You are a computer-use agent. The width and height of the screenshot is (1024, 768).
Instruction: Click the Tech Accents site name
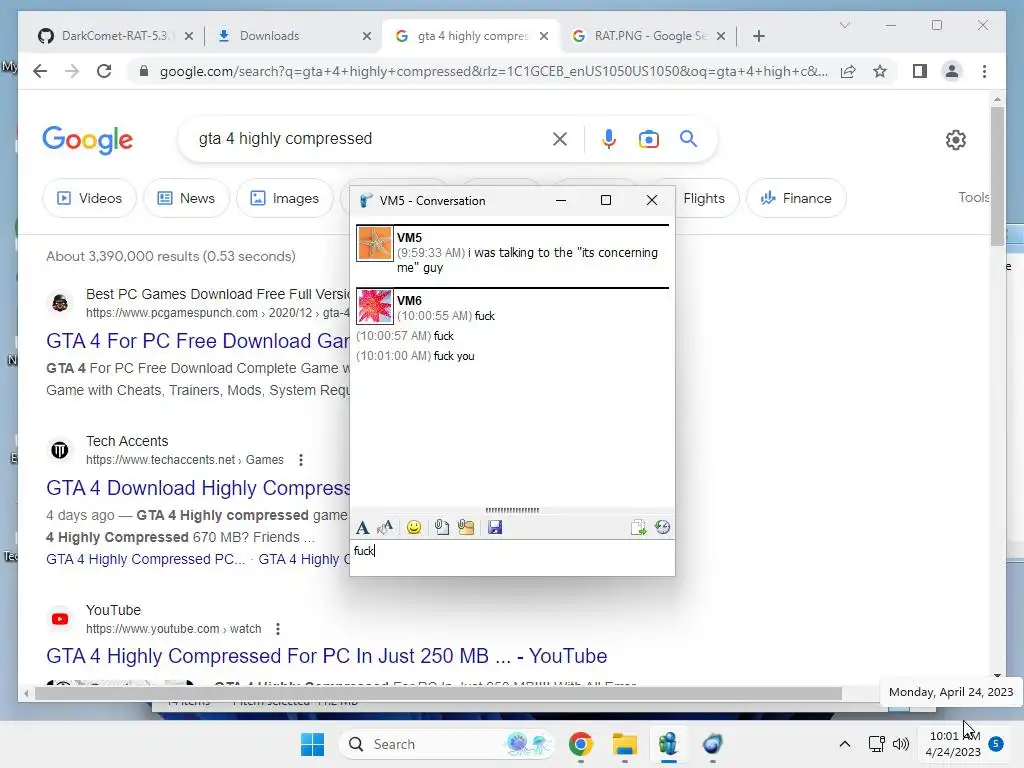(x=127, y=441)
